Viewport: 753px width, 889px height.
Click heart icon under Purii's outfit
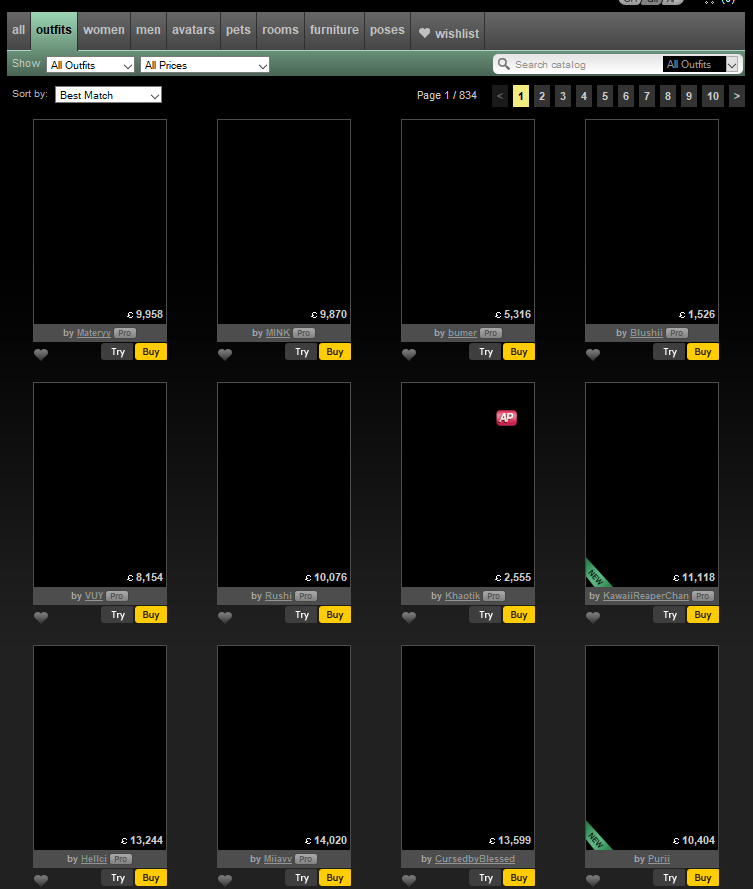[x=593, y=880]
